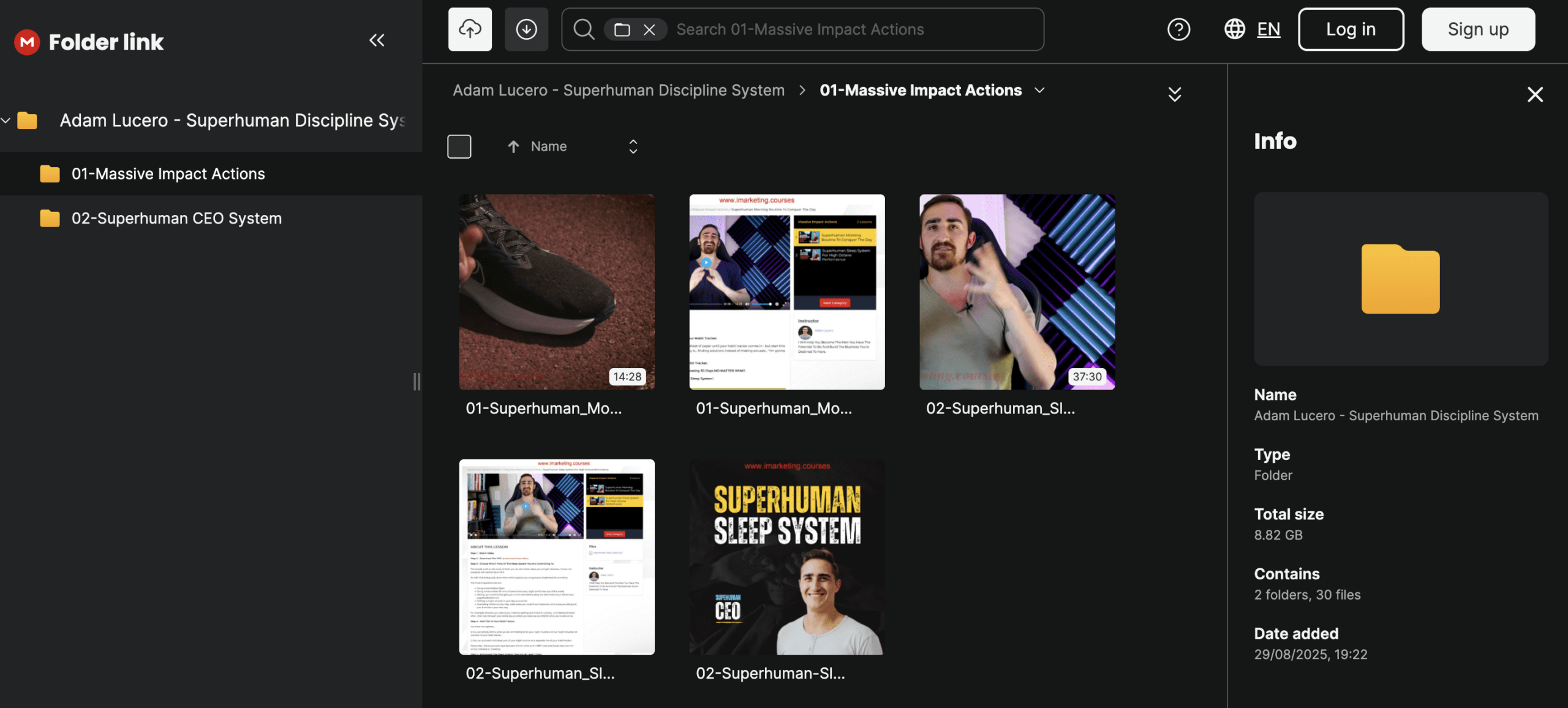Go to Adam Lucero breadcrumb folder

coord(619,90)
